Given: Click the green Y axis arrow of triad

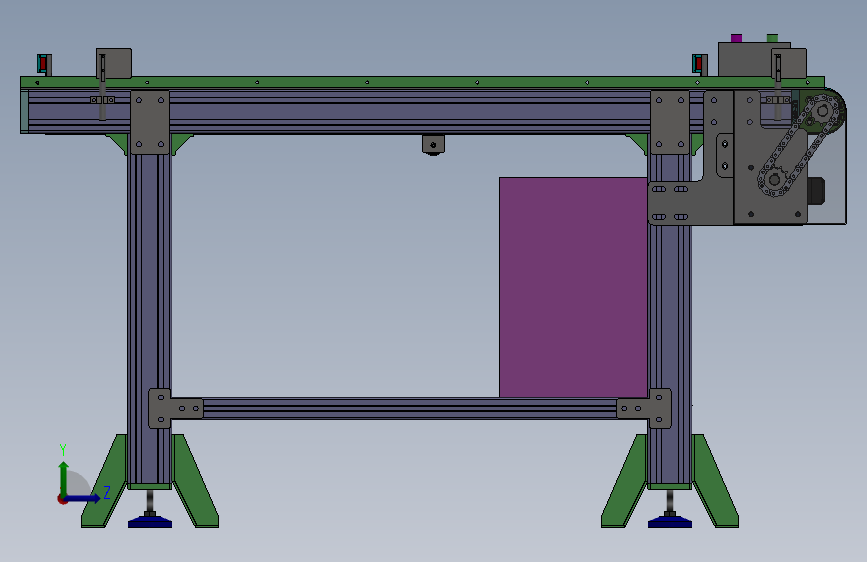Looking at the screenshot, I should point(64,478).
